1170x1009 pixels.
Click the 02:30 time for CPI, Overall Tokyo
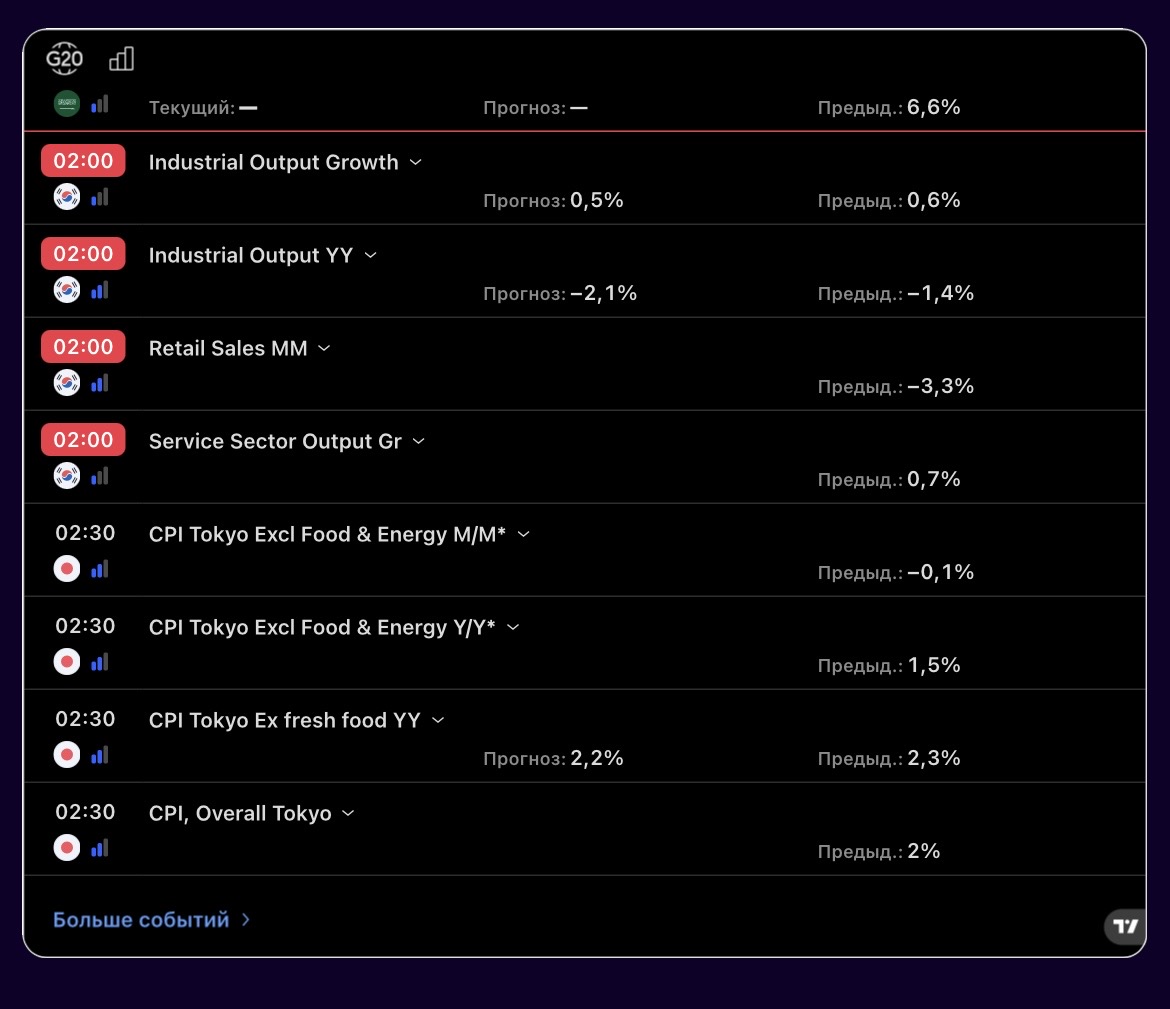click(85, 812)
